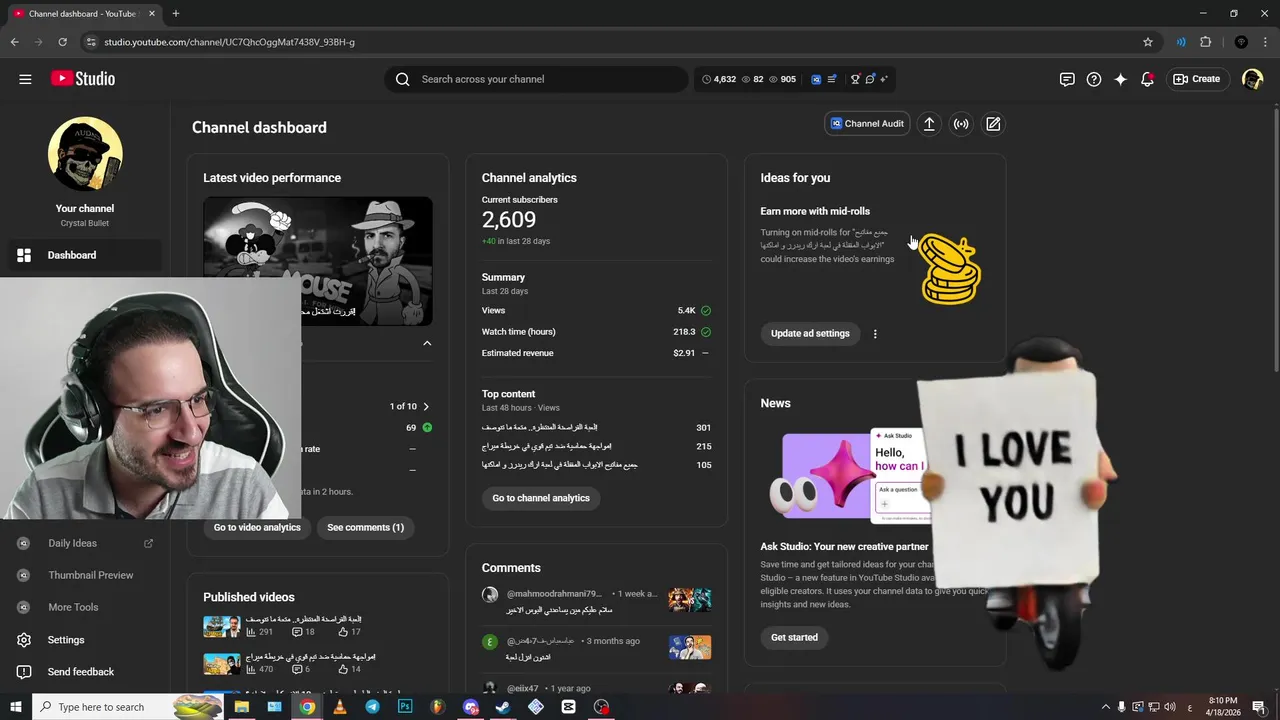Click Go to video analytics

tap(257, 527)
